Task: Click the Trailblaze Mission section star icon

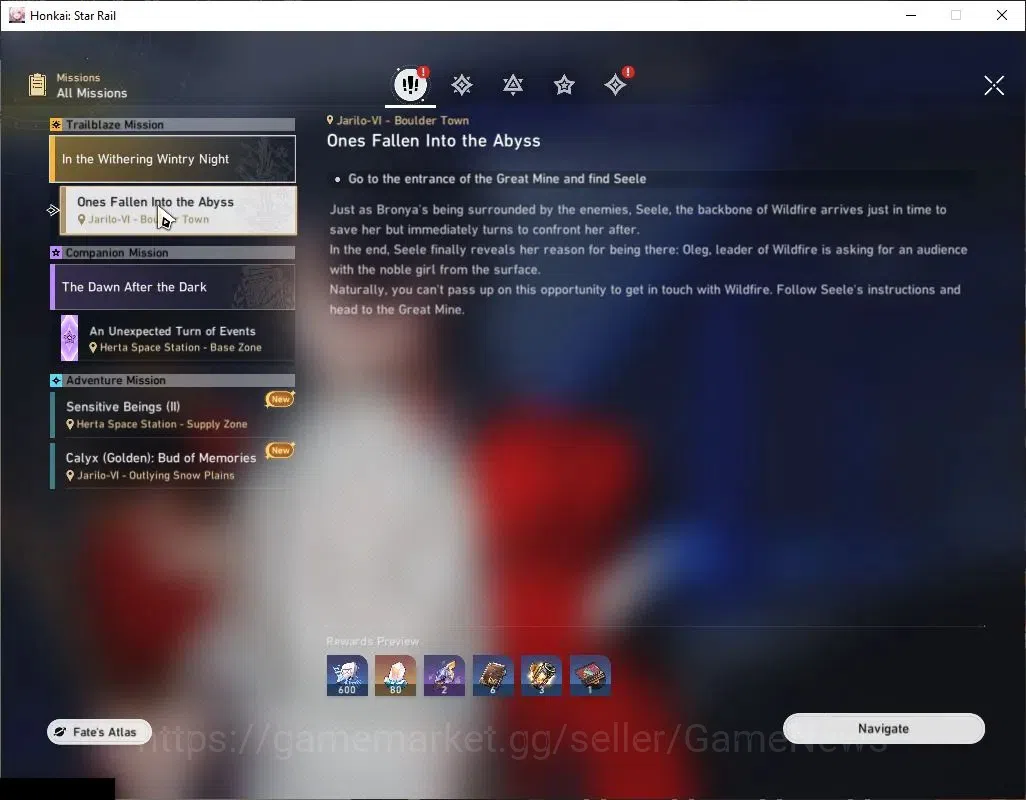Action: pos(56,124)
